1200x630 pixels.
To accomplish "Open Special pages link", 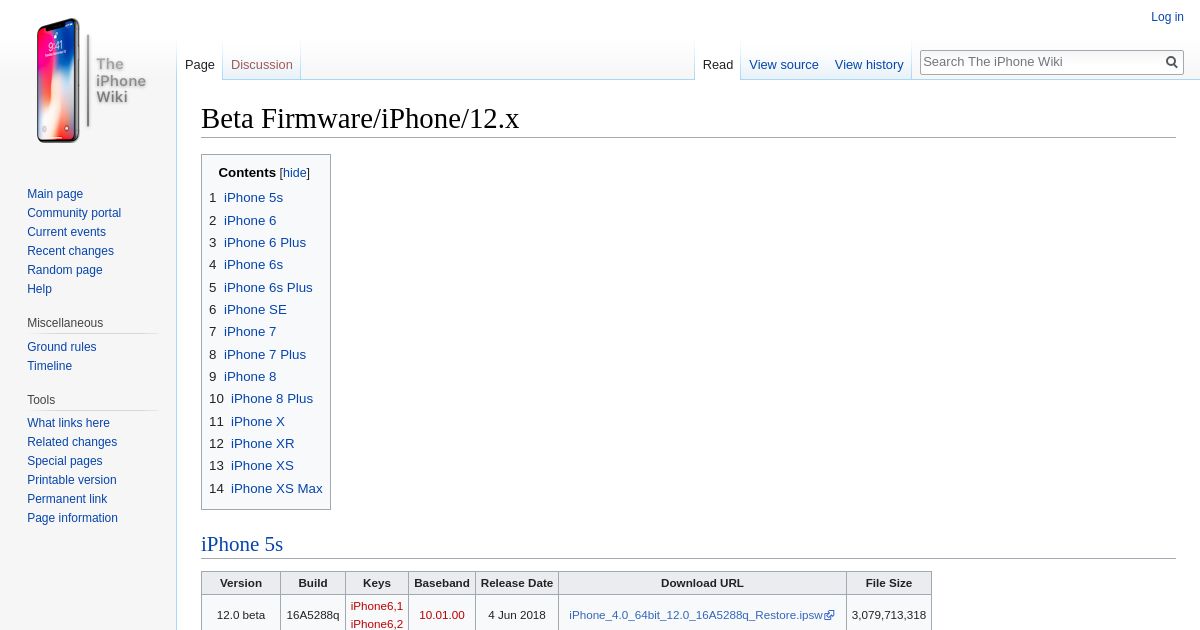I will 65,461.
